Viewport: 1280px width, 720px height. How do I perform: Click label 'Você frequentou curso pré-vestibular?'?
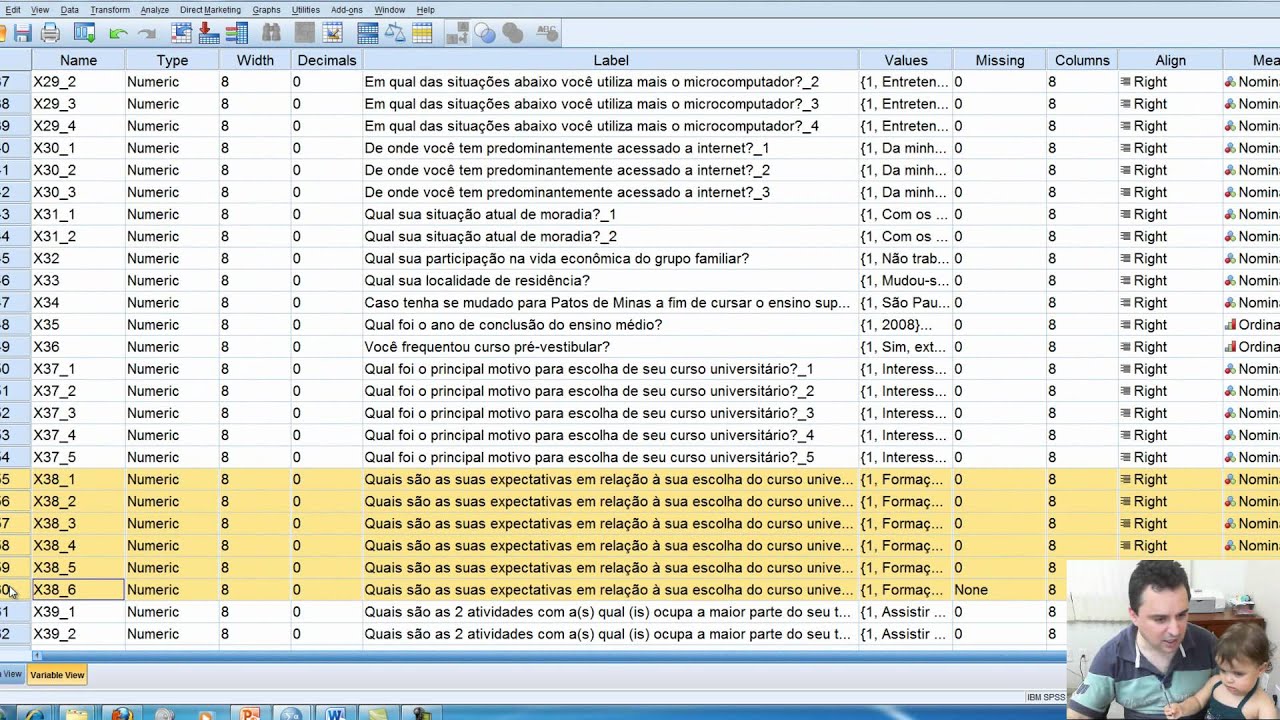point(487,347)
